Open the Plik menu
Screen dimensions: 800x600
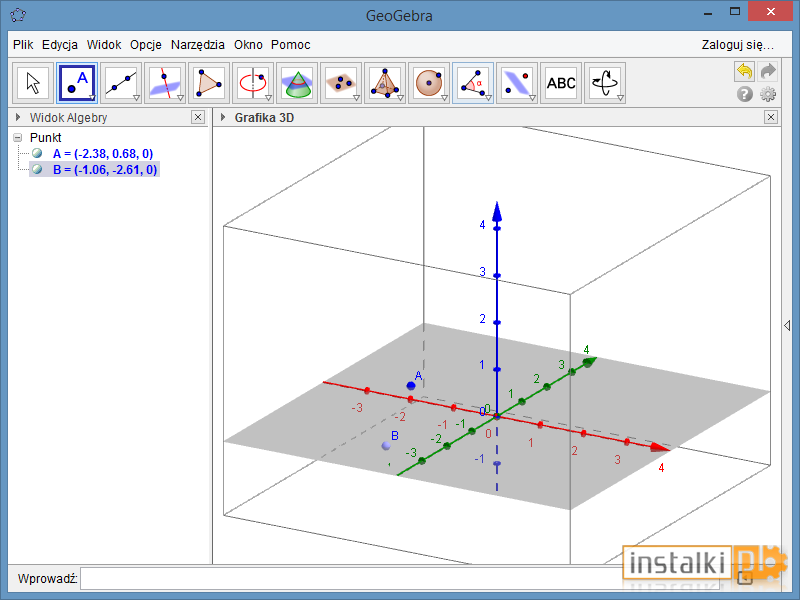(23, 45)
